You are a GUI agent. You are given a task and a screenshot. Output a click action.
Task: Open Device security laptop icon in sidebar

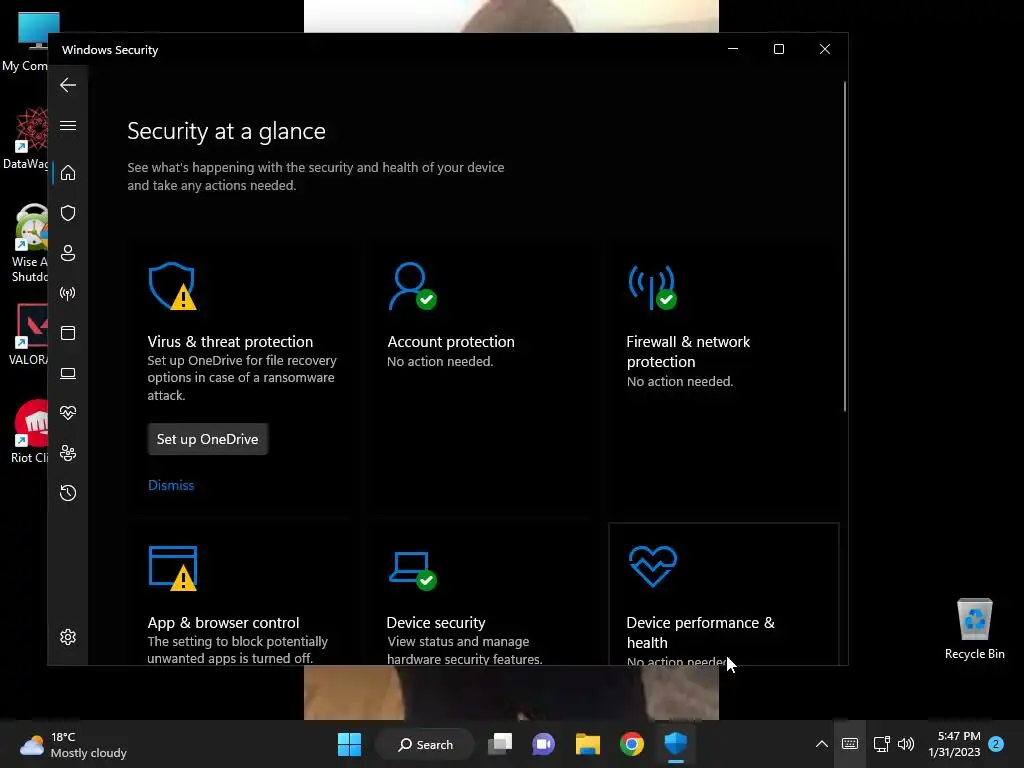click(68, 373)
